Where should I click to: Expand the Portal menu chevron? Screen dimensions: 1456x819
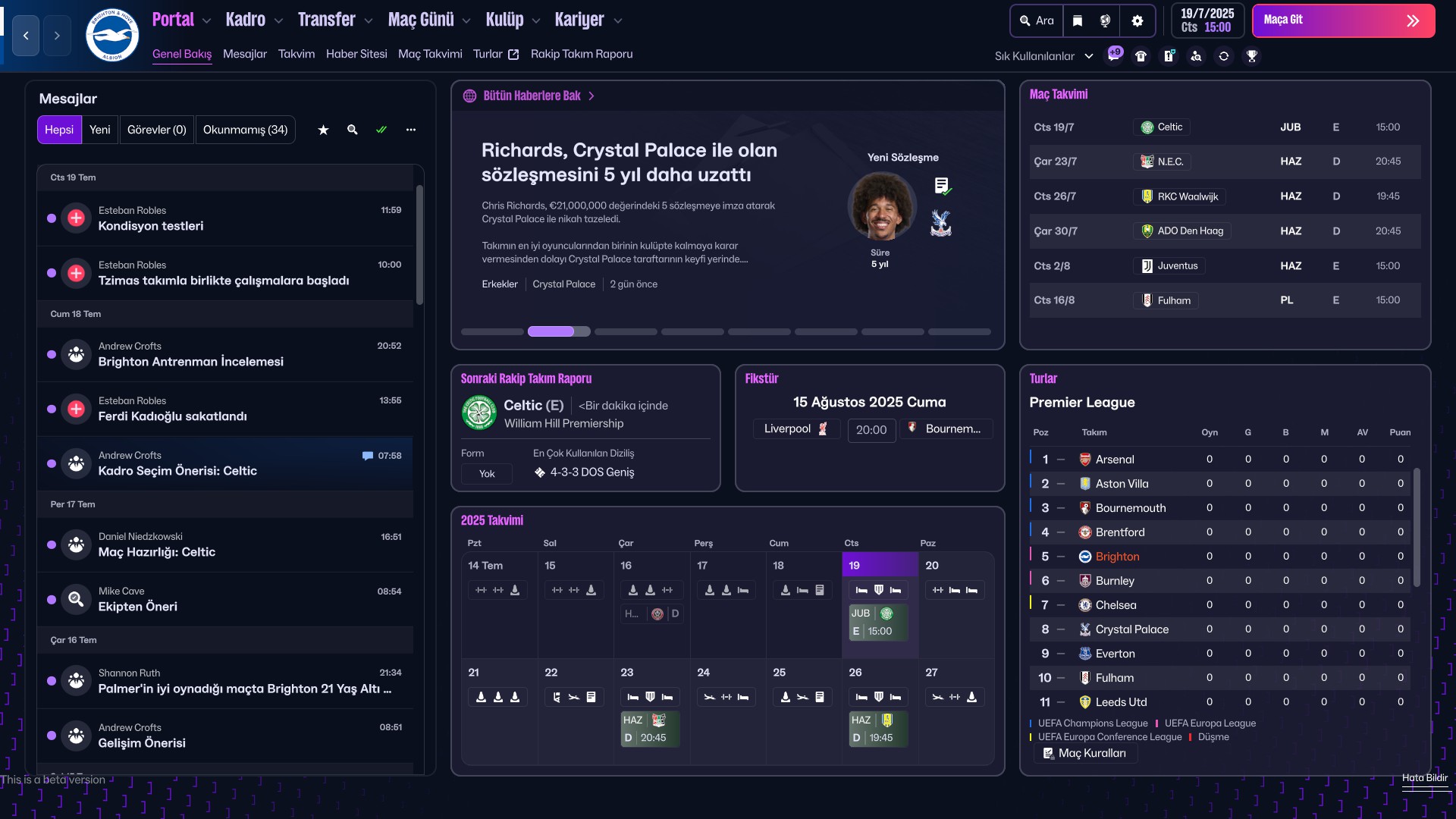tap(207, 21)
